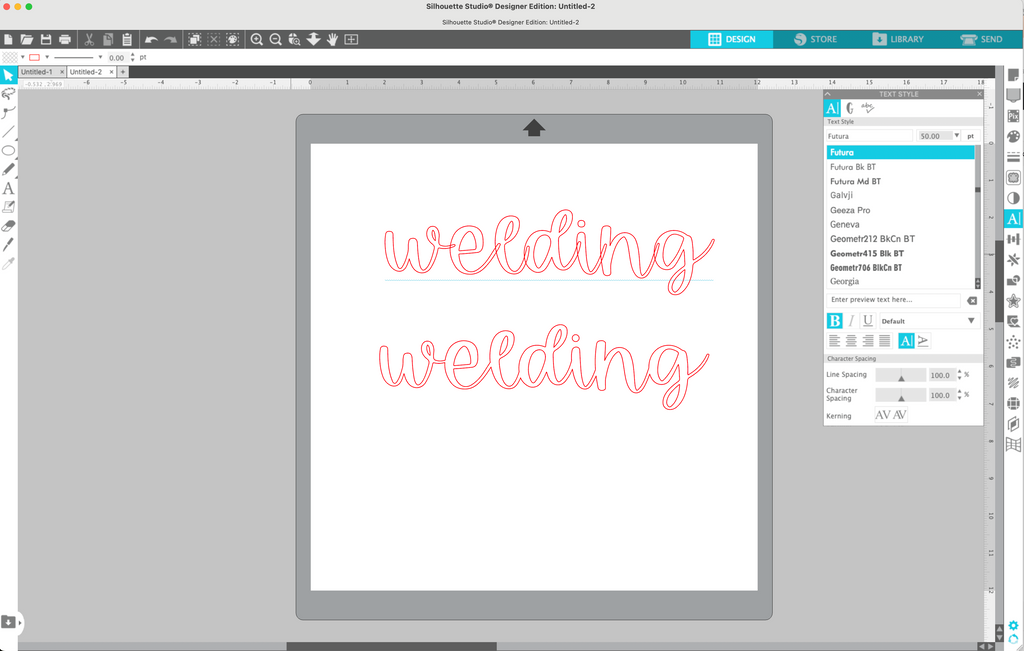Open the LIBRARY section

897,39
